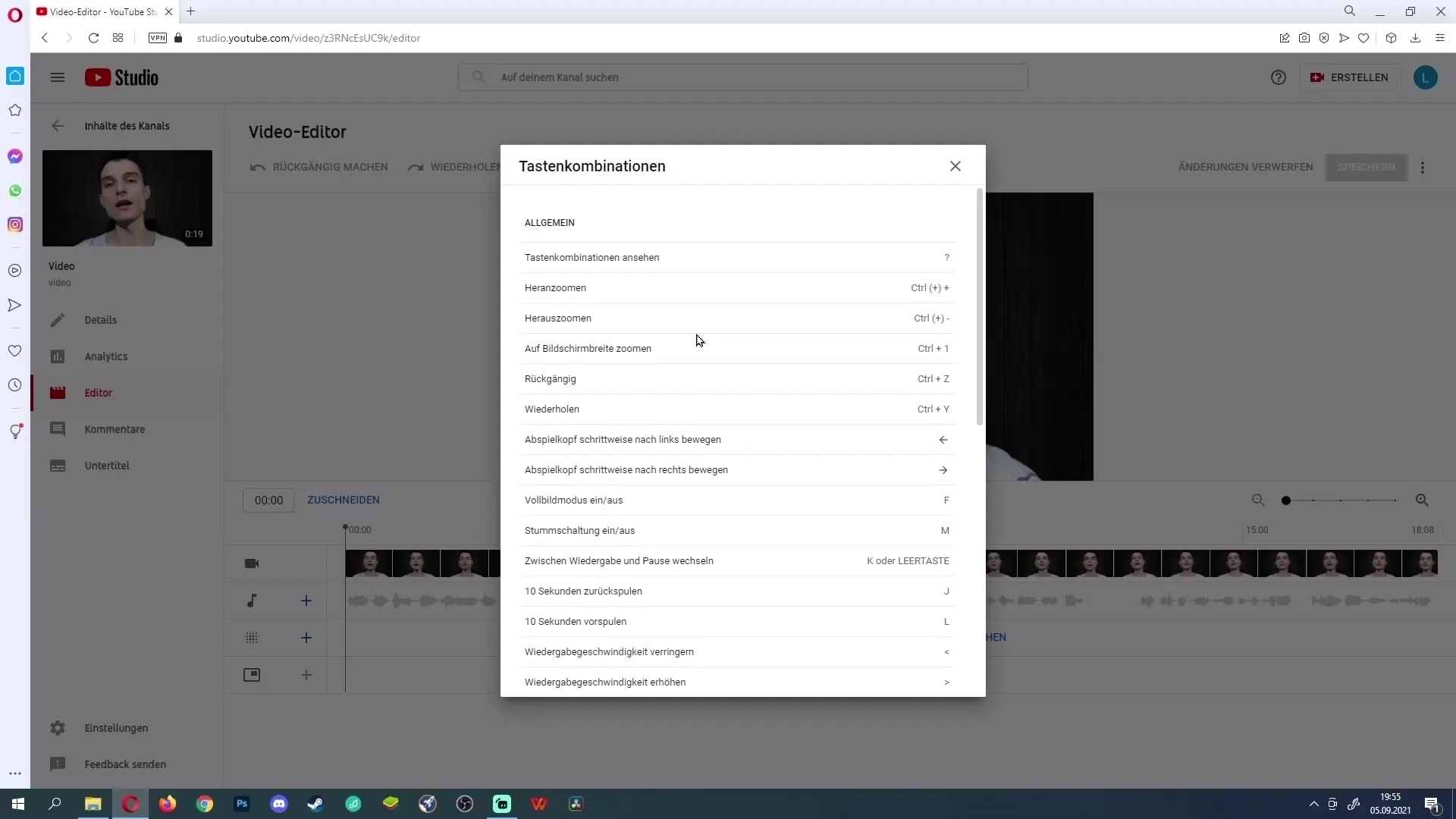Open Discord from the taskbar
This screenshot has width=1456, height=819.
(279, 804)
